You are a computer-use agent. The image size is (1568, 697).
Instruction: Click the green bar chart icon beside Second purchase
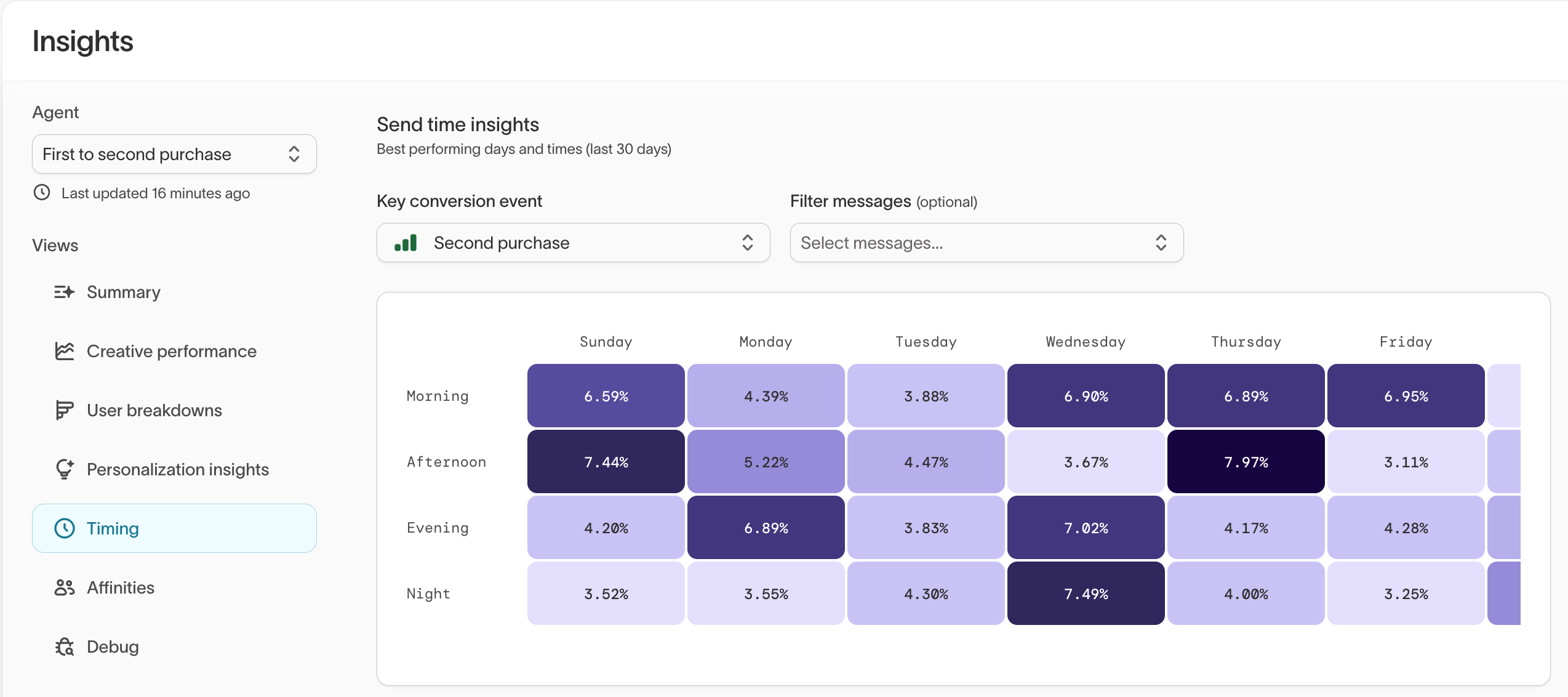(406, 243)
